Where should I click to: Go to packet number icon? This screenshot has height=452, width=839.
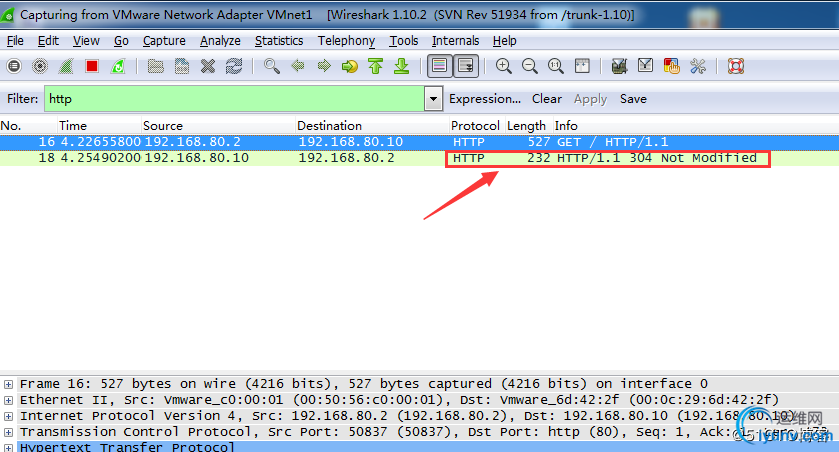pos(349,66)
